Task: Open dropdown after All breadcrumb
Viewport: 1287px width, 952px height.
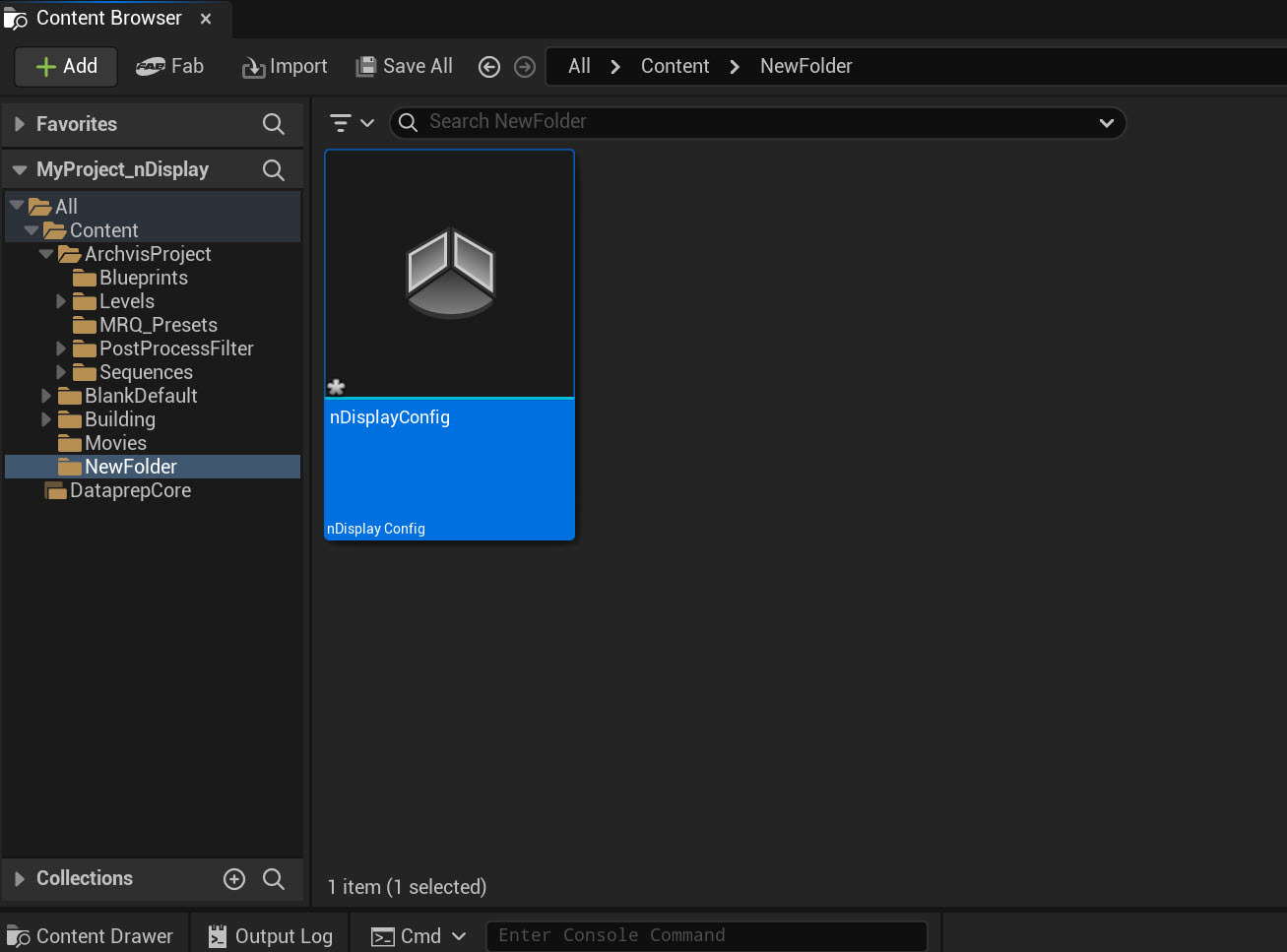Action: pyautogui.click(x=615, y=66)
